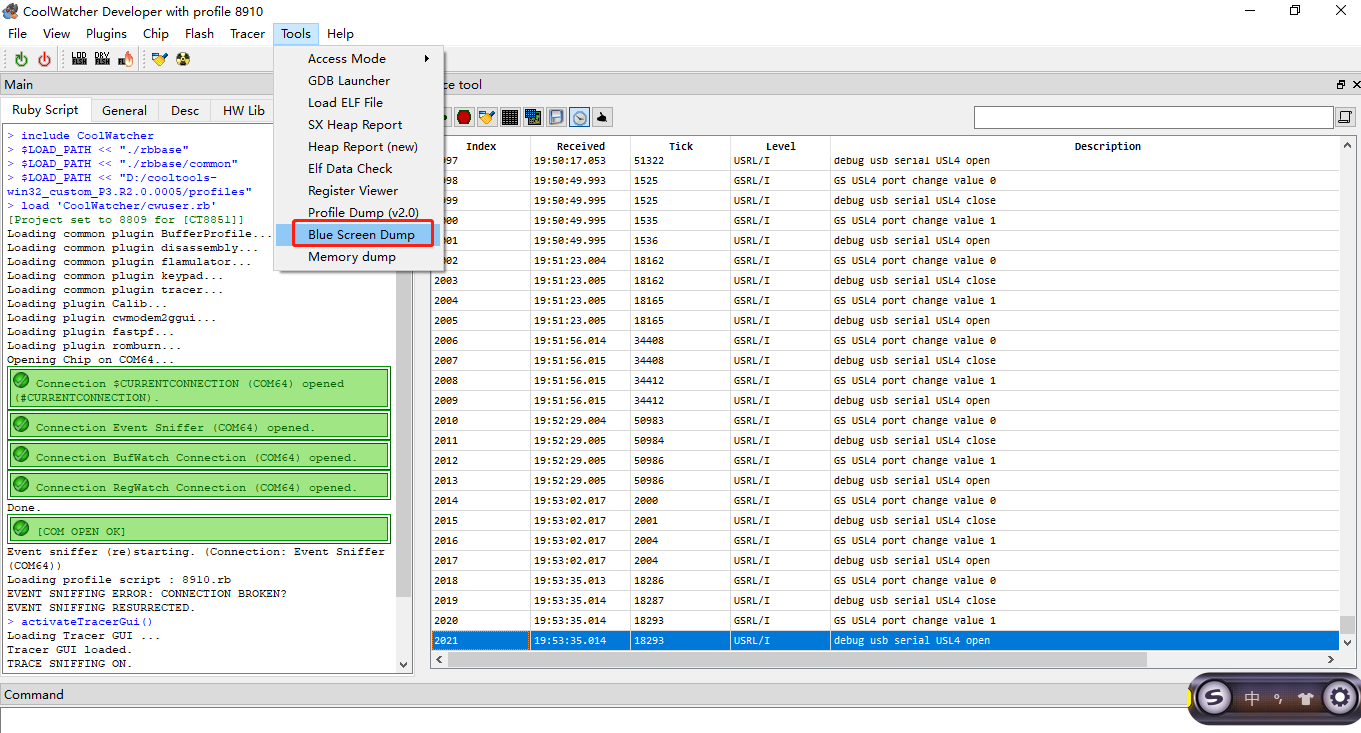
Task: Expand the Access Mode submenu
Action: coord(359,59)
